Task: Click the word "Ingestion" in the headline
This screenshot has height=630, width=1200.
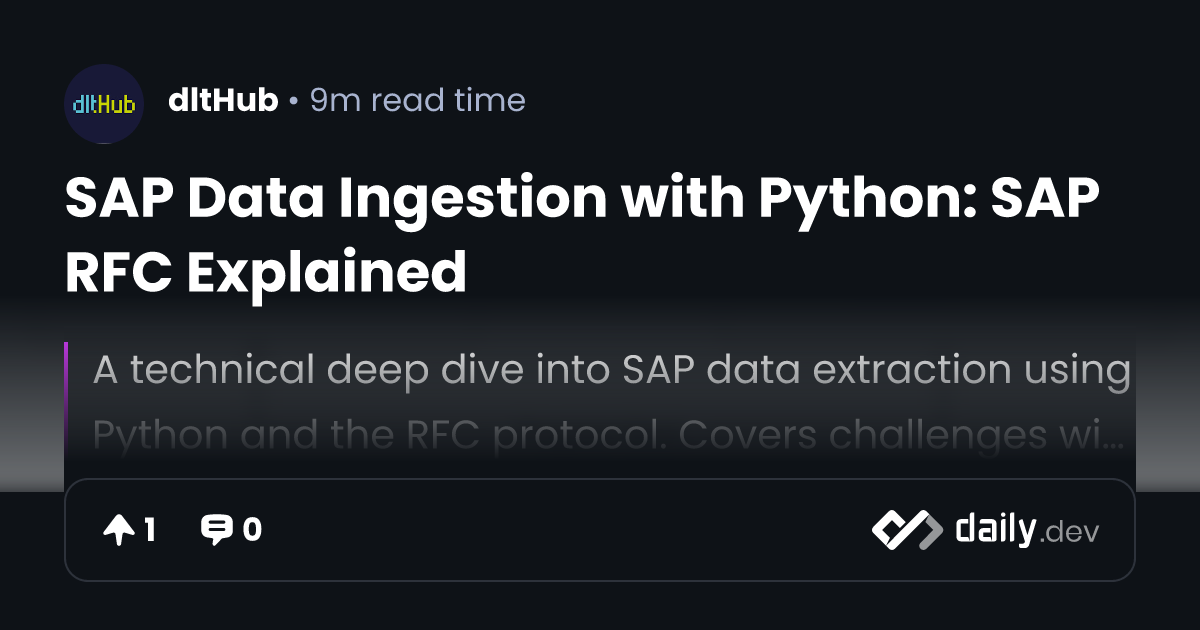Action: [470, 198]
